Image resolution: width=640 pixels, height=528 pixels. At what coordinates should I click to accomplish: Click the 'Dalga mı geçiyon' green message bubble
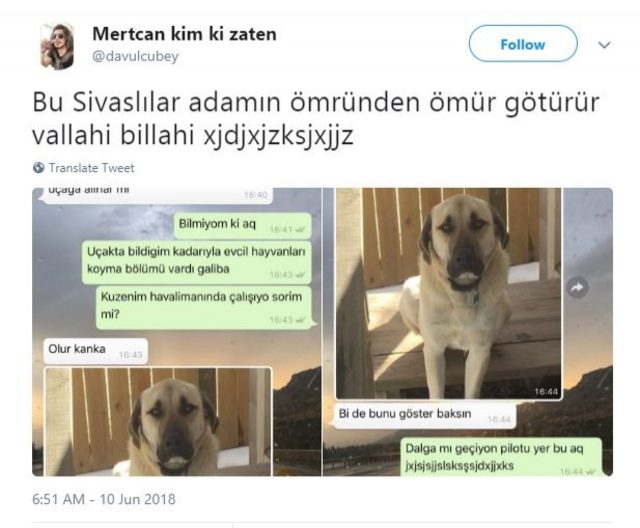(501, 457)
